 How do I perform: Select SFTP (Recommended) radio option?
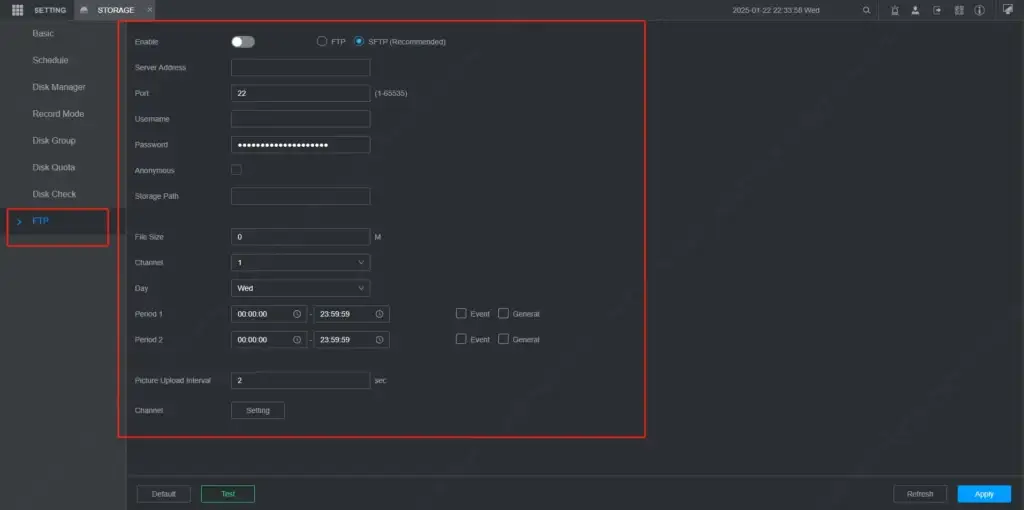359,41
